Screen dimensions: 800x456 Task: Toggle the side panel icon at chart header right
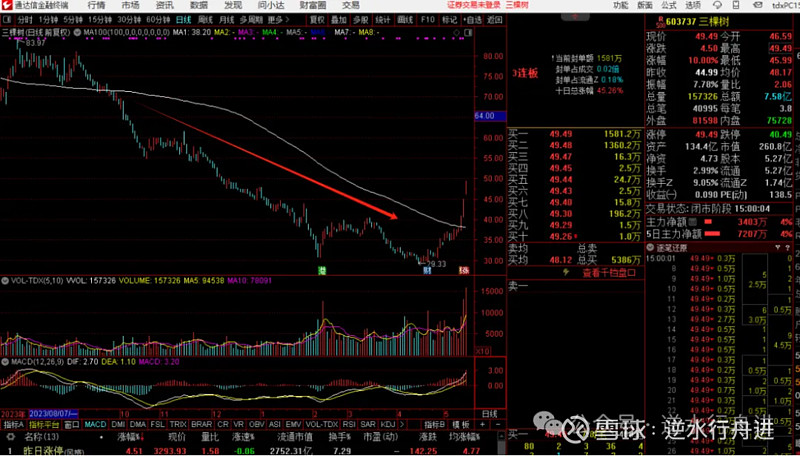(468, 33)
